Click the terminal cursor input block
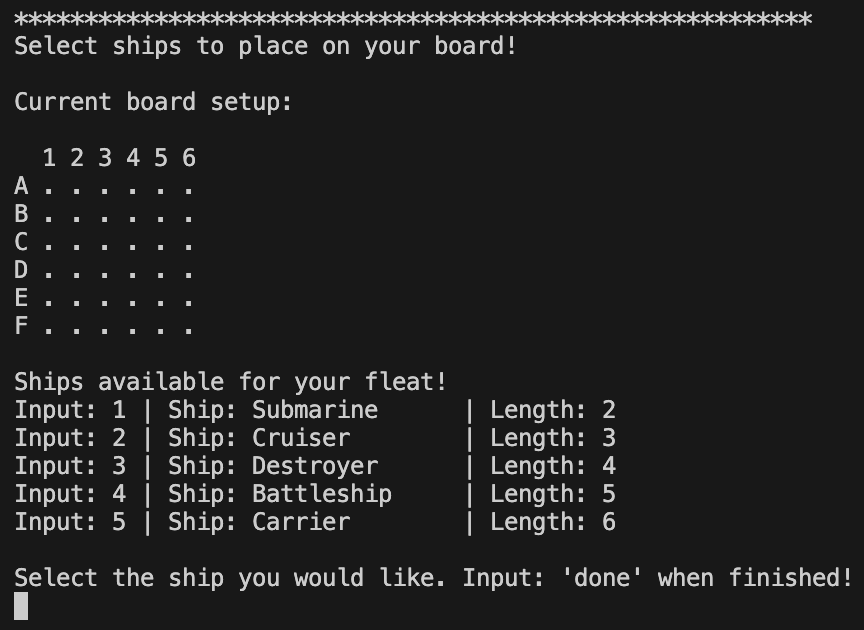This screenshot has width=864, height=630. 21,606
